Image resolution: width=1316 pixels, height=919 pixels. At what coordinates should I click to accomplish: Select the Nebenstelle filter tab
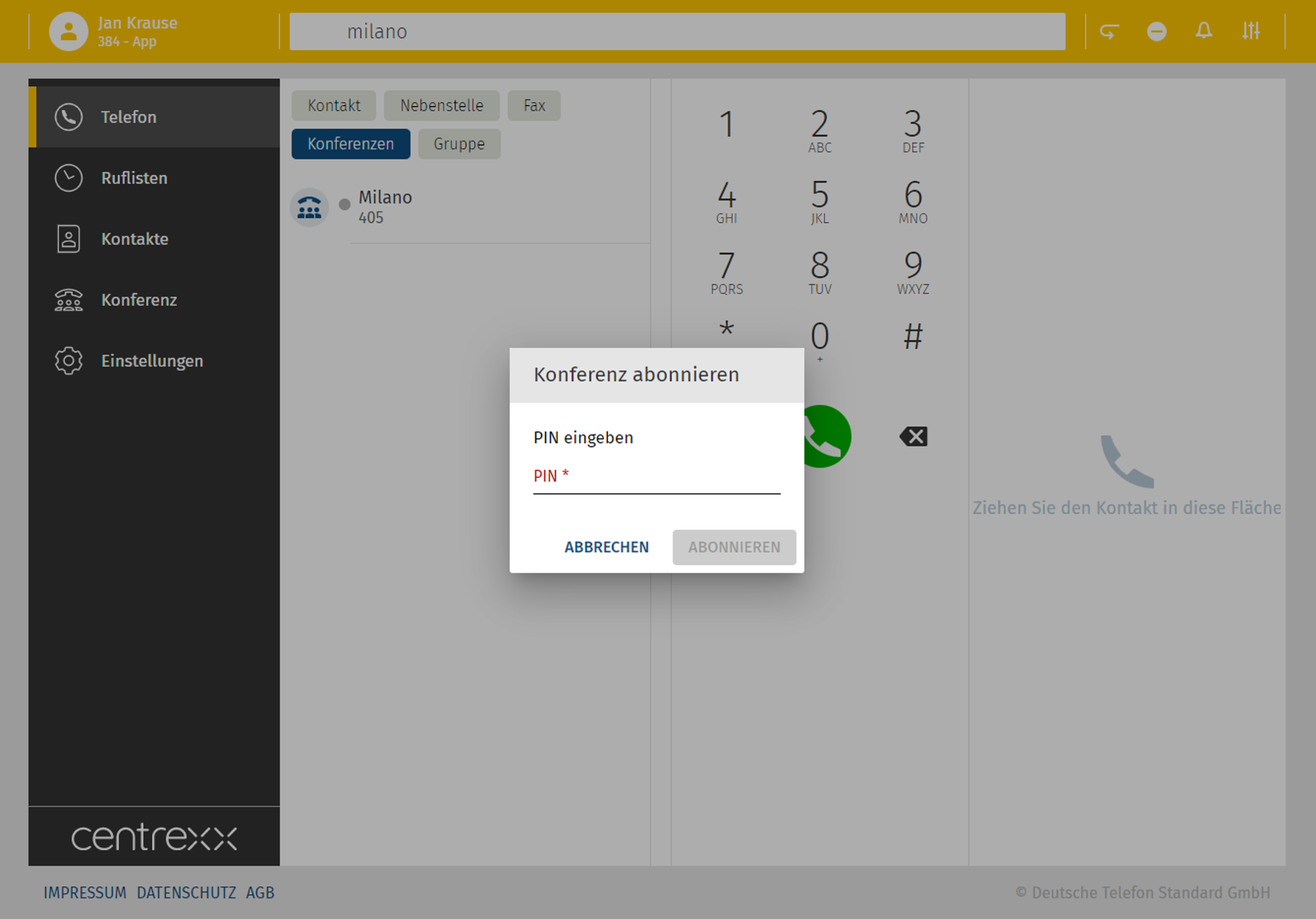tap(442, 105)
